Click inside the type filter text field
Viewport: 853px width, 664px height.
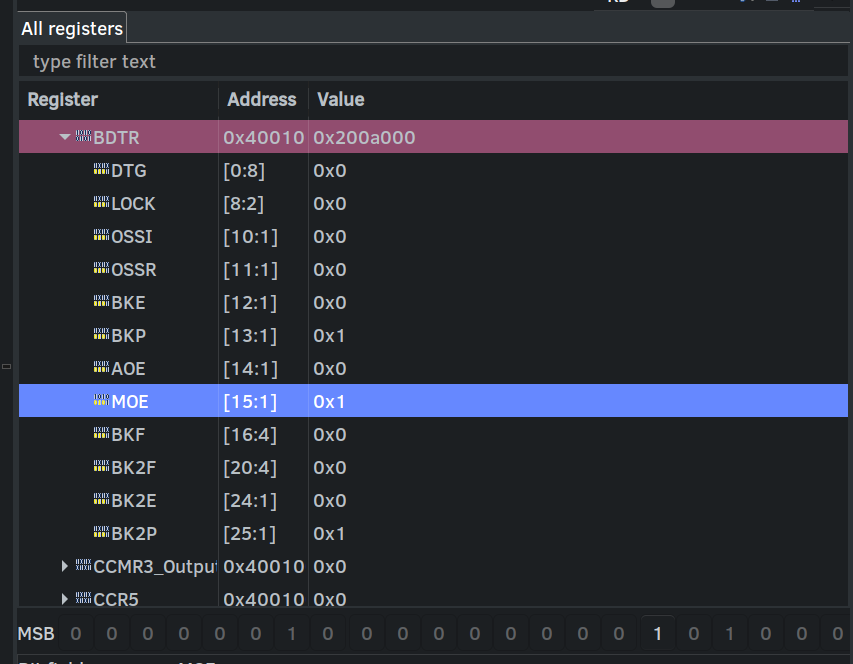pos(200,61)
